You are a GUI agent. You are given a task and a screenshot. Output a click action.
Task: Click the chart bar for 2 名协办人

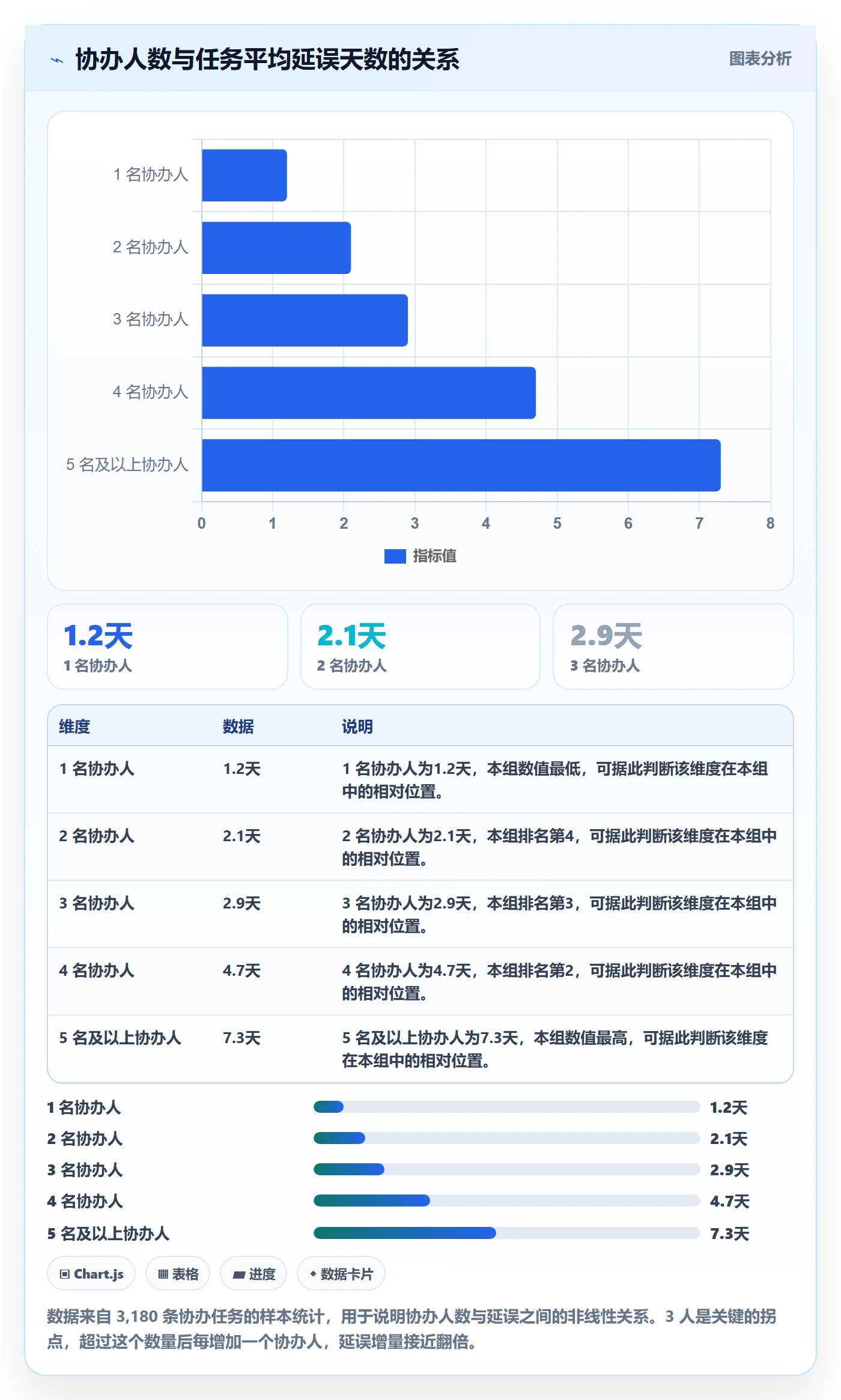276,248
